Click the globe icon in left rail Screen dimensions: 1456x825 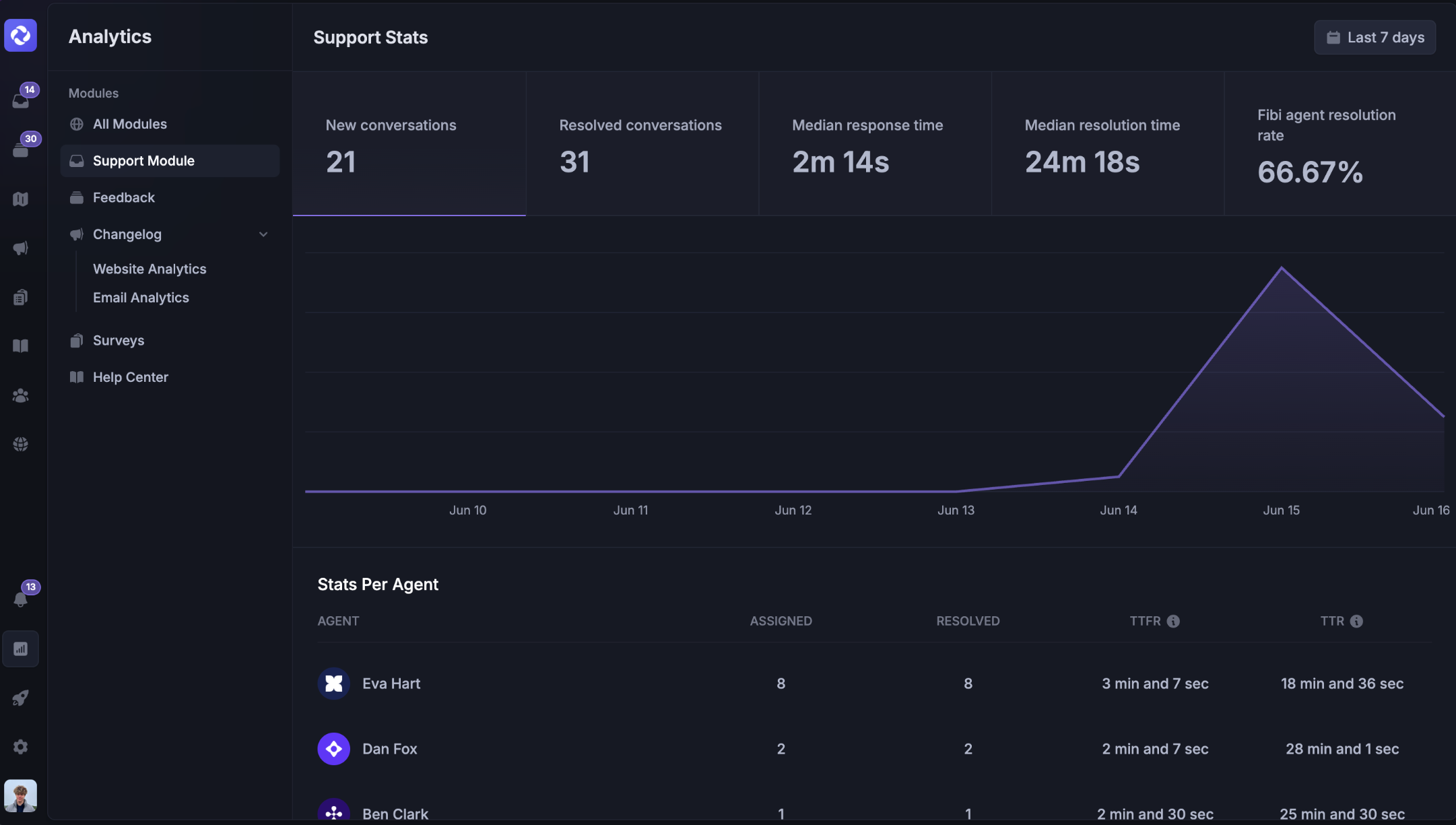pyautogui.click(x=20, y=444)
